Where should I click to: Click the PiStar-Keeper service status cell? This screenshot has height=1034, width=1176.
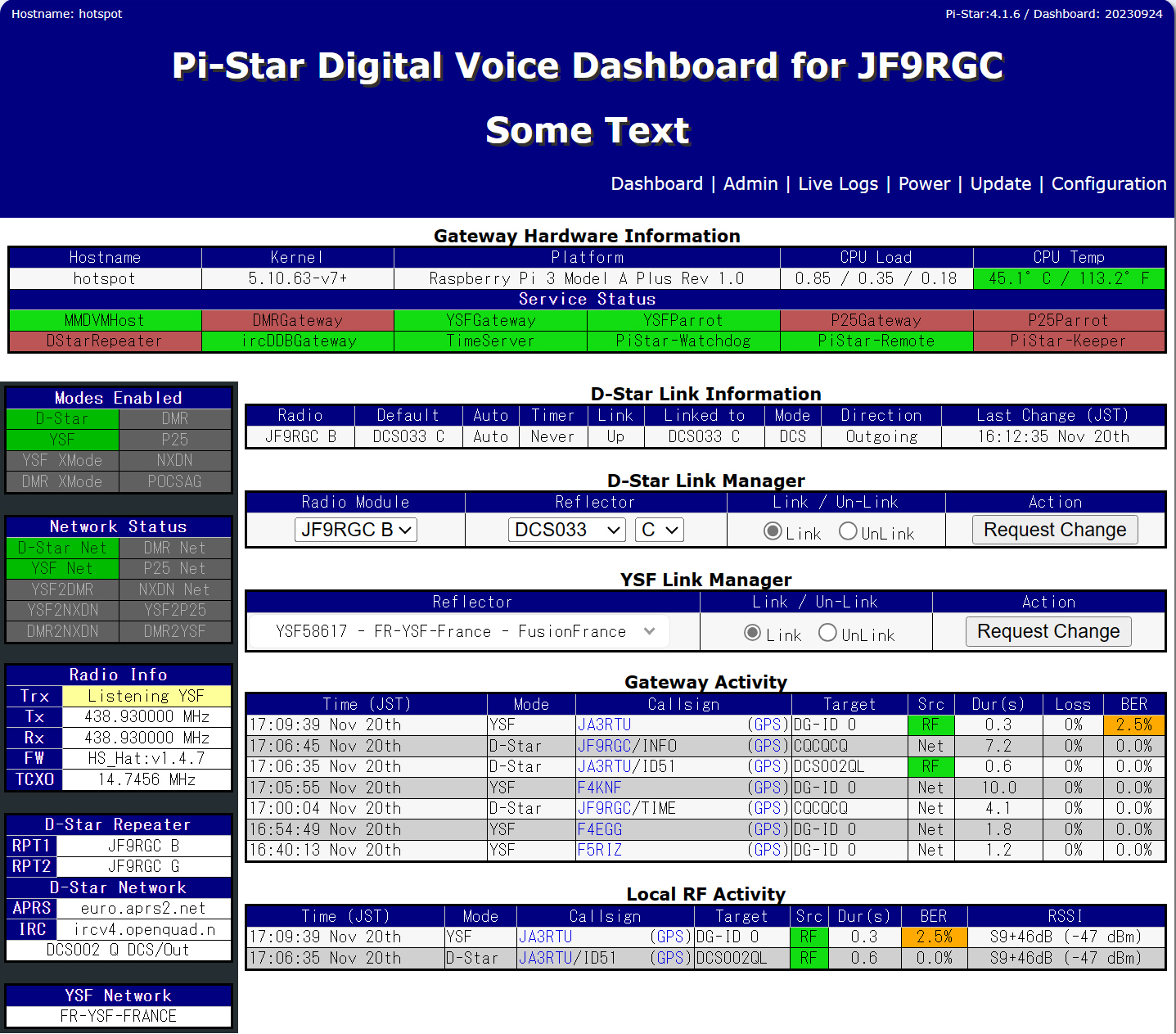pos(1069,341)
